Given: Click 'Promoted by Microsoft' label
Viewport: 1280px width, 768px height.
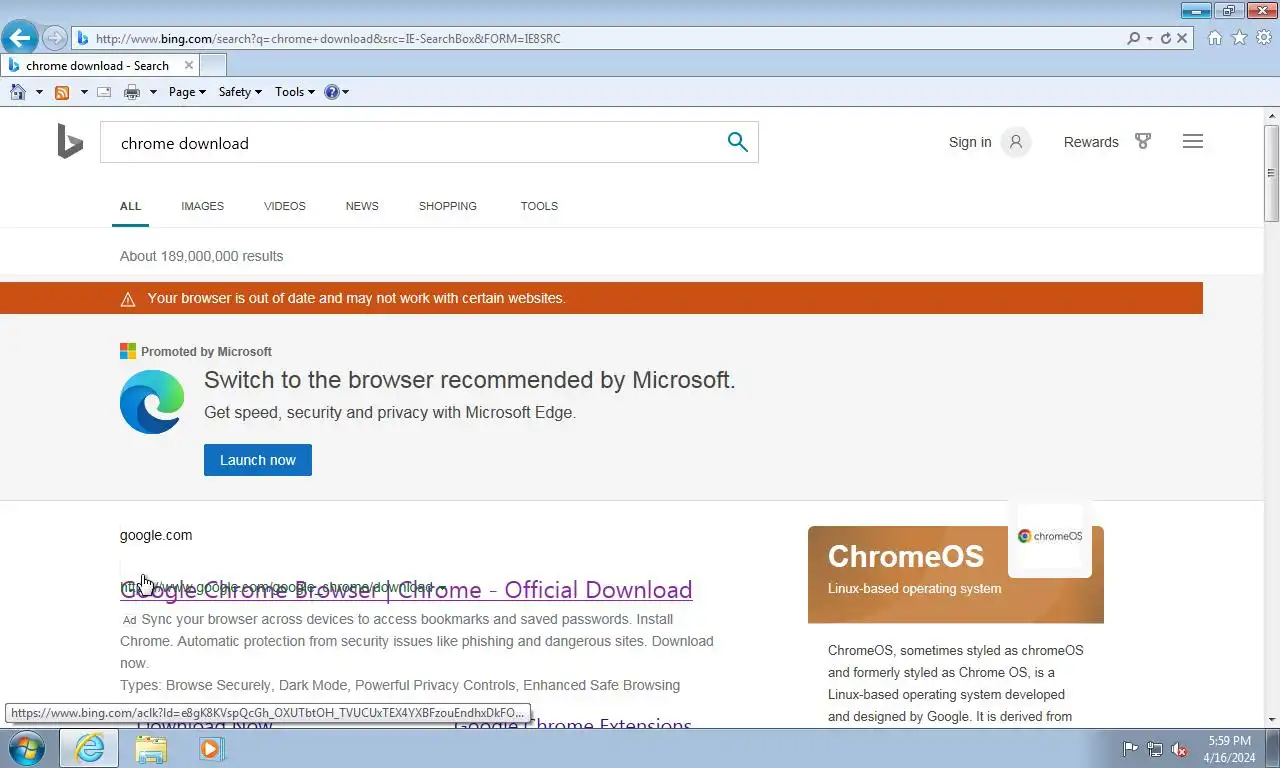Looking at the screenshot, I should [x=206, y=352].
